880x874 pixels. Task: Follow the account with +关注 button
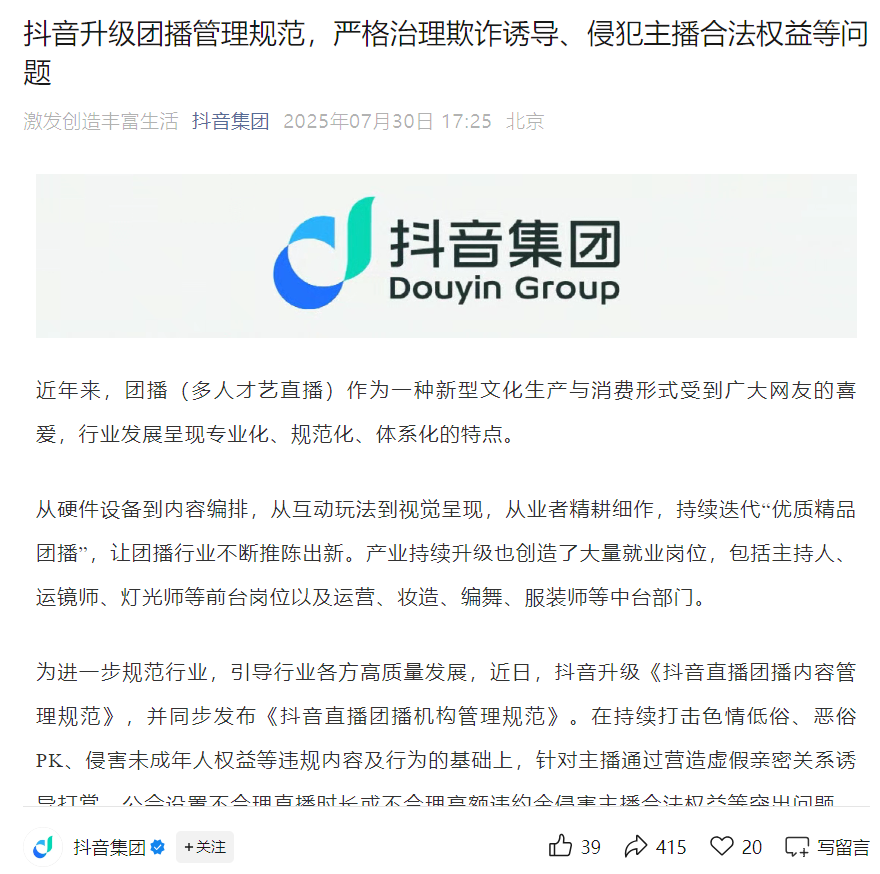pyautogui.click(x=205, y=846)
